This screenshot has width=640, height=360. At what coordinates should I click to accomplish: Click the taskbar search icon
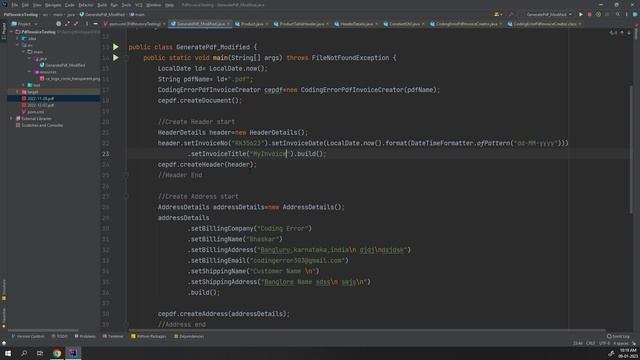click(x=24, y=353)
